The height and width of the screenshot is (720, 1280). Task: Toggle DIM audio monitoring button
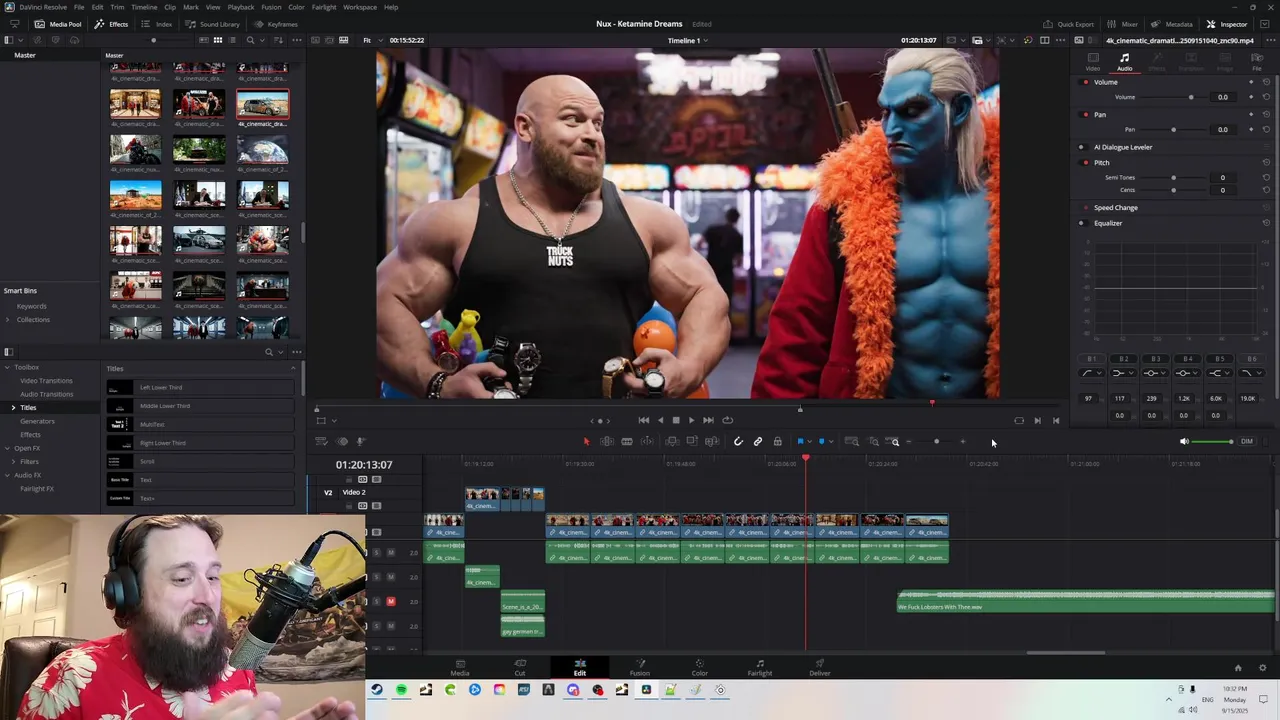click(1247, 441)
